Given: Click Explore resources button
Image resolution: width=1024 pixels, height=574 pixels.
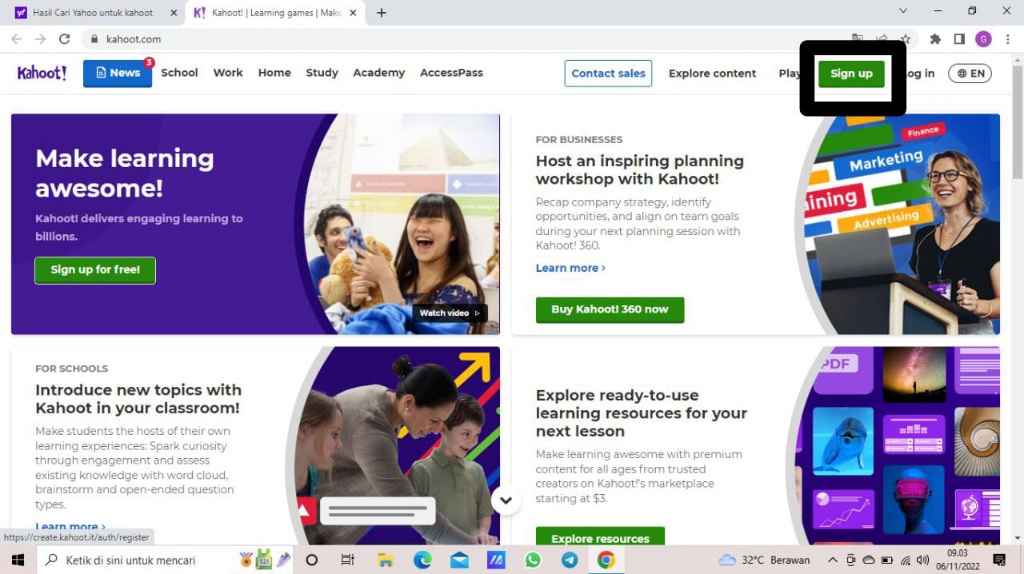Looking at the screenshot, I should [x=600, y=537].
